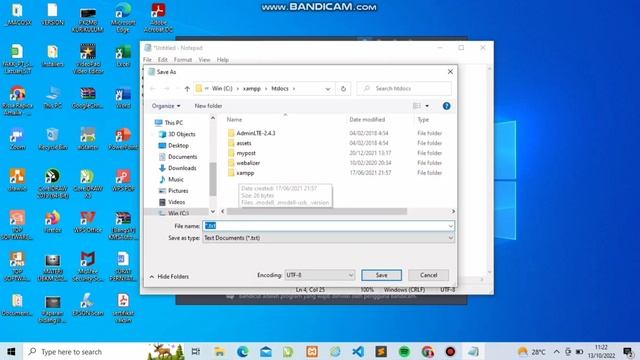Viewport: 640px width, 360px height.
Task: Open the Encoding UTF-8 dropdown
Action: point(320,275)
